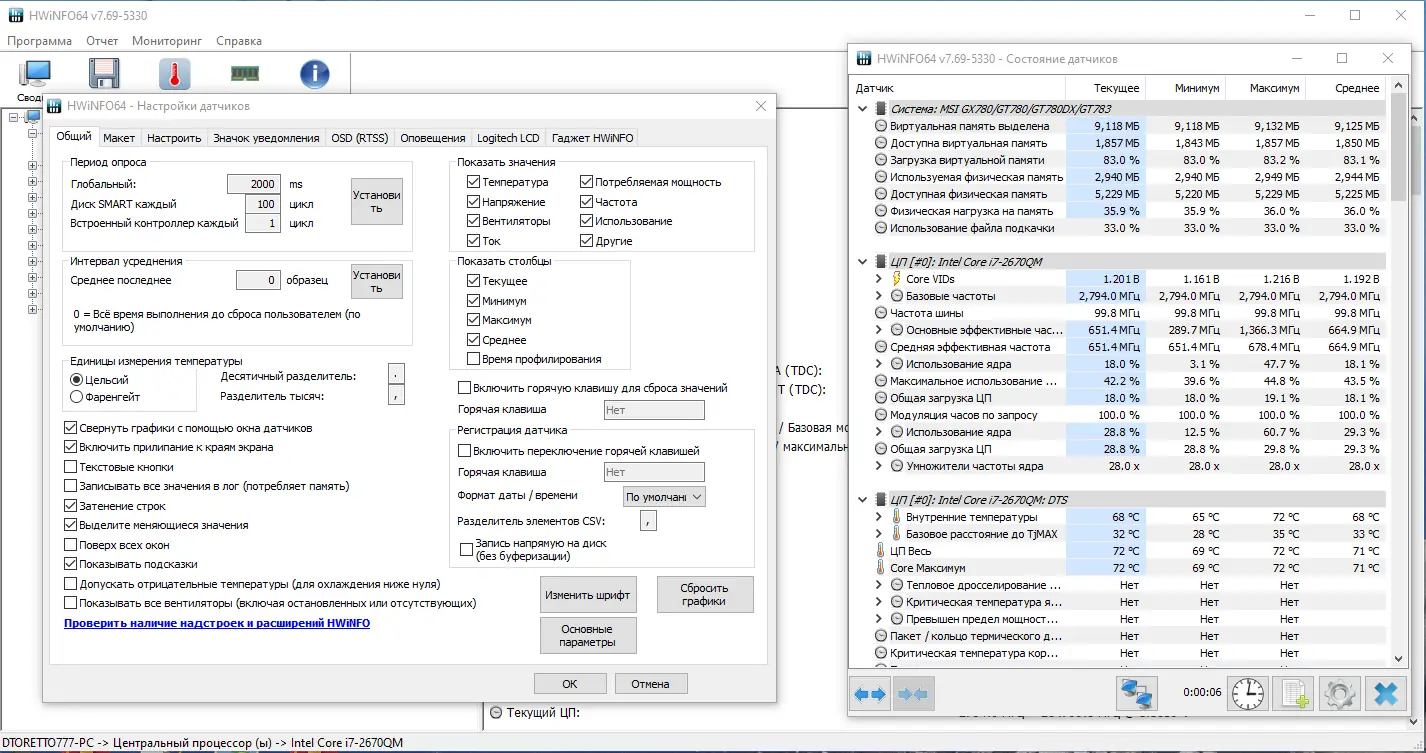This screenshot has height=753, width=1426.
Task: Open sensors via the thermometer toolbar icon
Action: pyautogui.click(x=174, y=75)
